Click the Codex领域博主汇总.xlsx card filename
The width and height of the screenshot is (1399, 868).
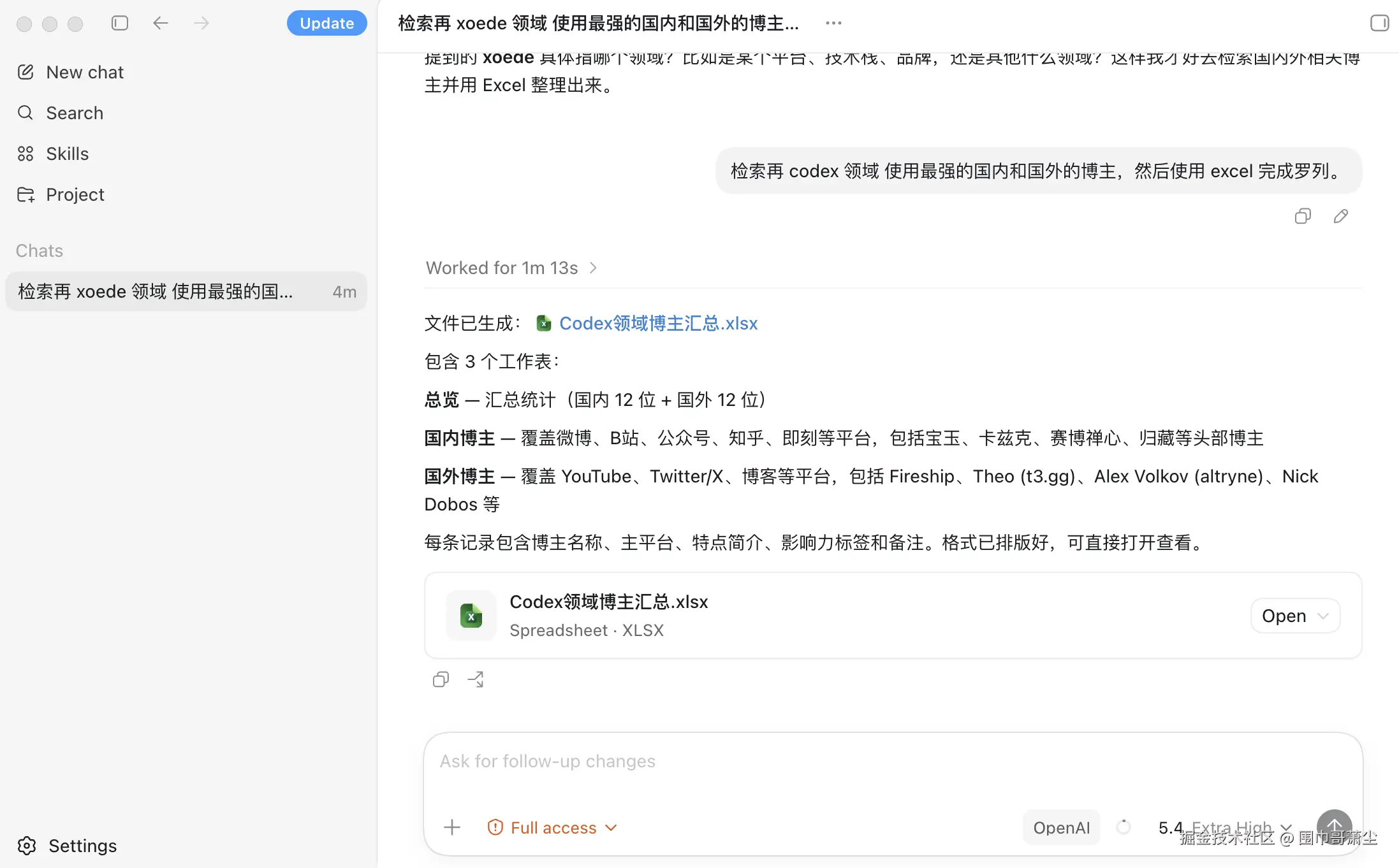click(609, 602)
